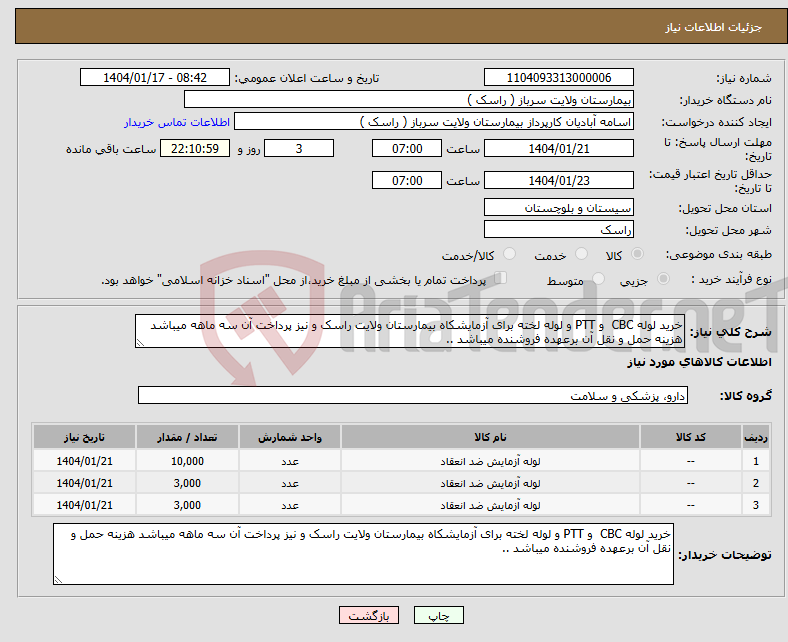The width and height of the screenshot is (788, 642).
Task: Click the goods group field دارو، پزشکی و سلامت
Action: click(x=413, y=395)
